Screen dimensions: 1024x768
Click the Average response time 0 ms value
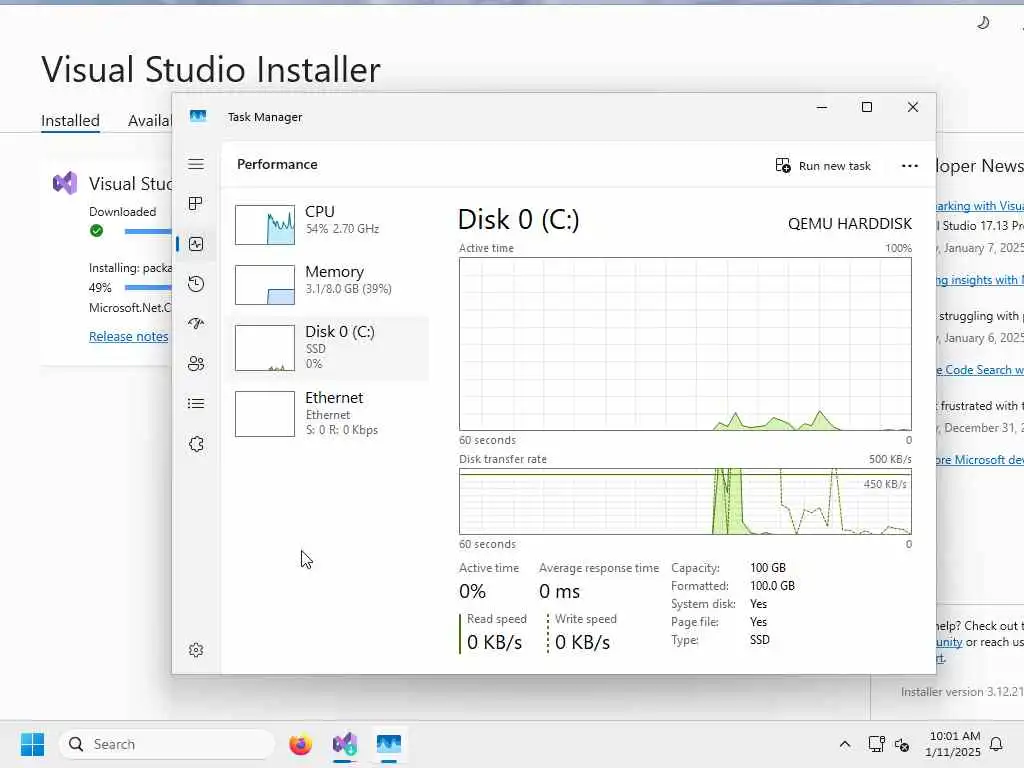click(x=560, y=592)
